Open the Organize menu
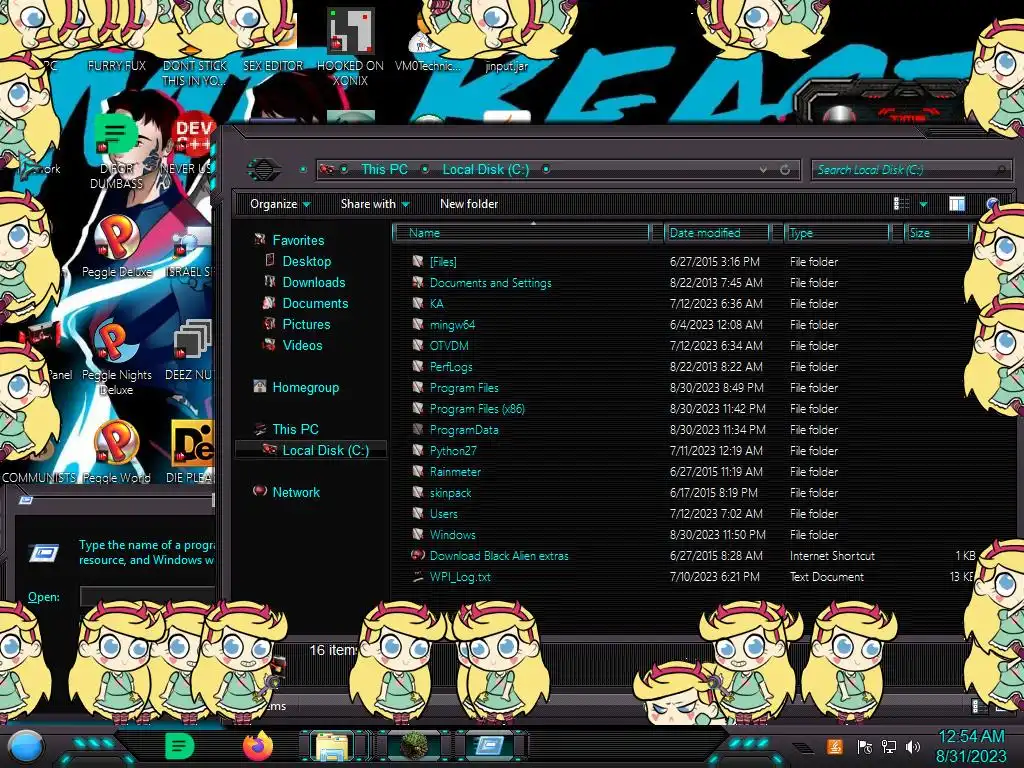Viewport: 1024px width, 768px height. click(x=280, y=204)
